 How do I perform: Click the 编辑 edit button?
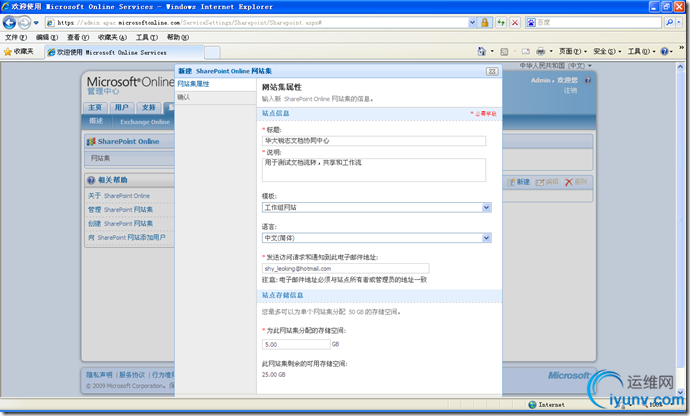point(547,182)
